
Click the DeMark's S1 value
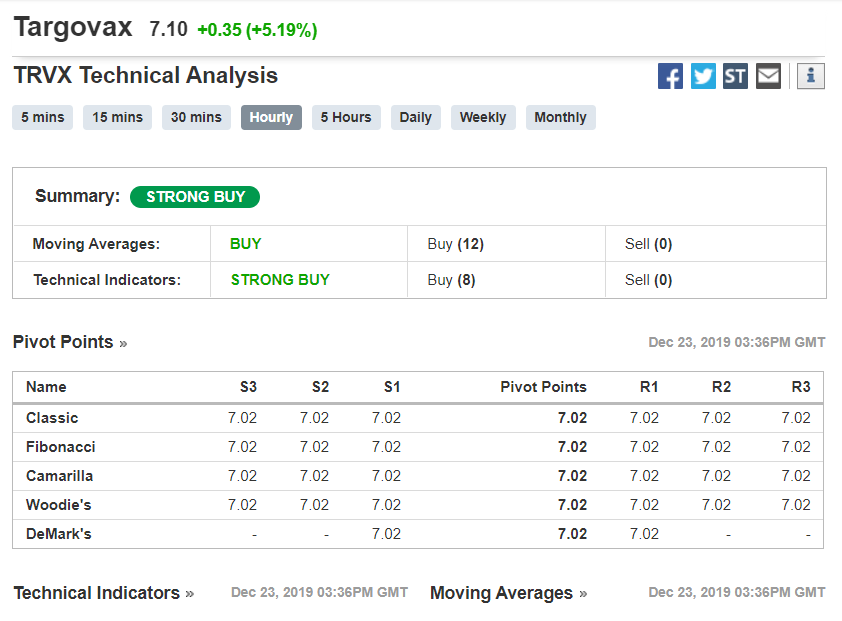pos(387,534)
